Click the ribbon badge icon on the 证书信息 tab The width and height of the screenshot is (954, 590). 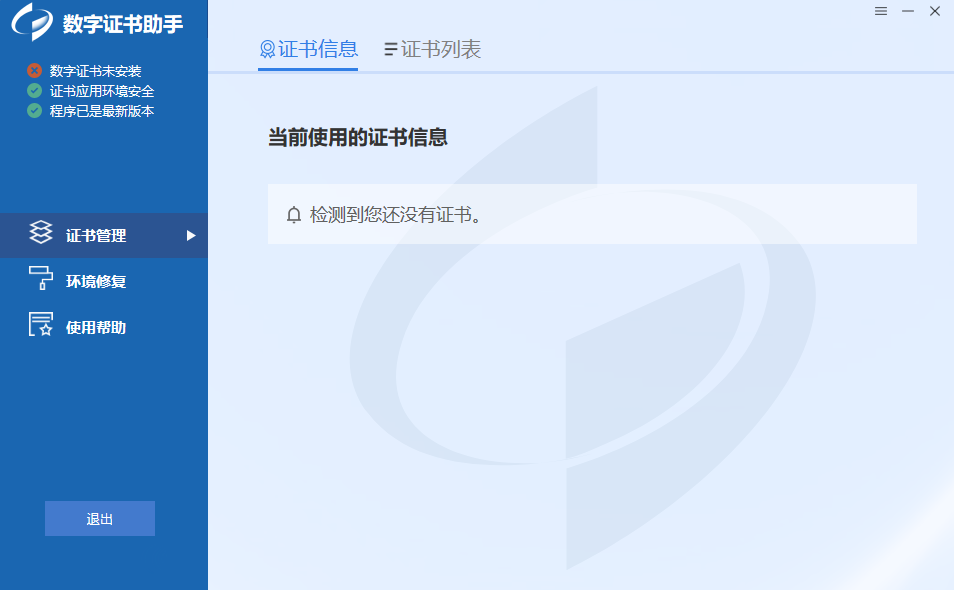[267, 50]
